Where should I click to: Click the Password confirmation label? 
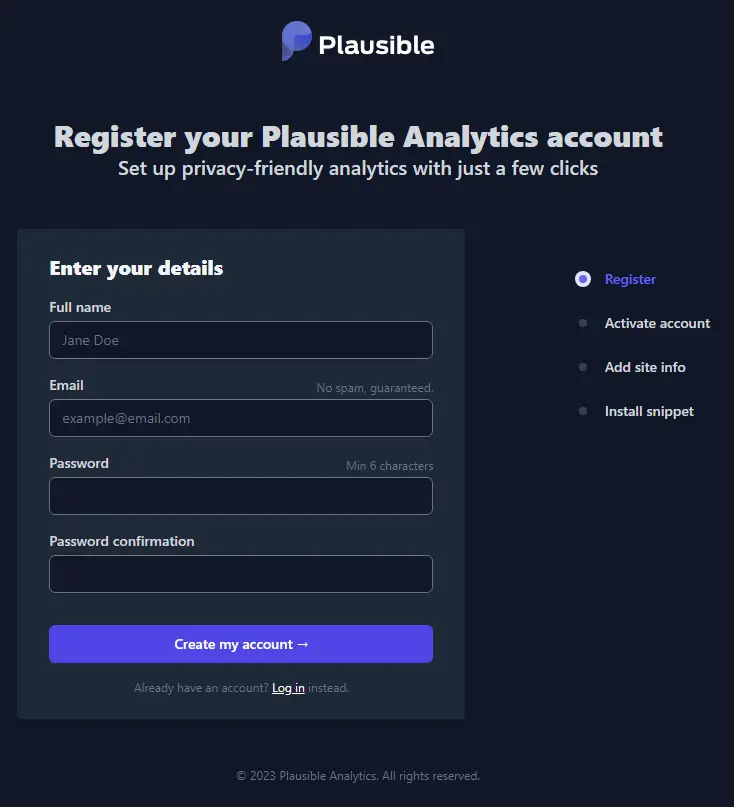pyautogui.click(x=122, y=541)
